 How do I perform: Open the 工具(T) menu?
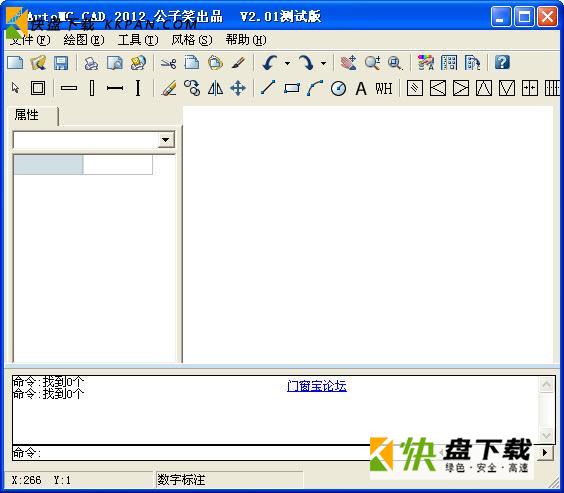[x=138, y=40]
